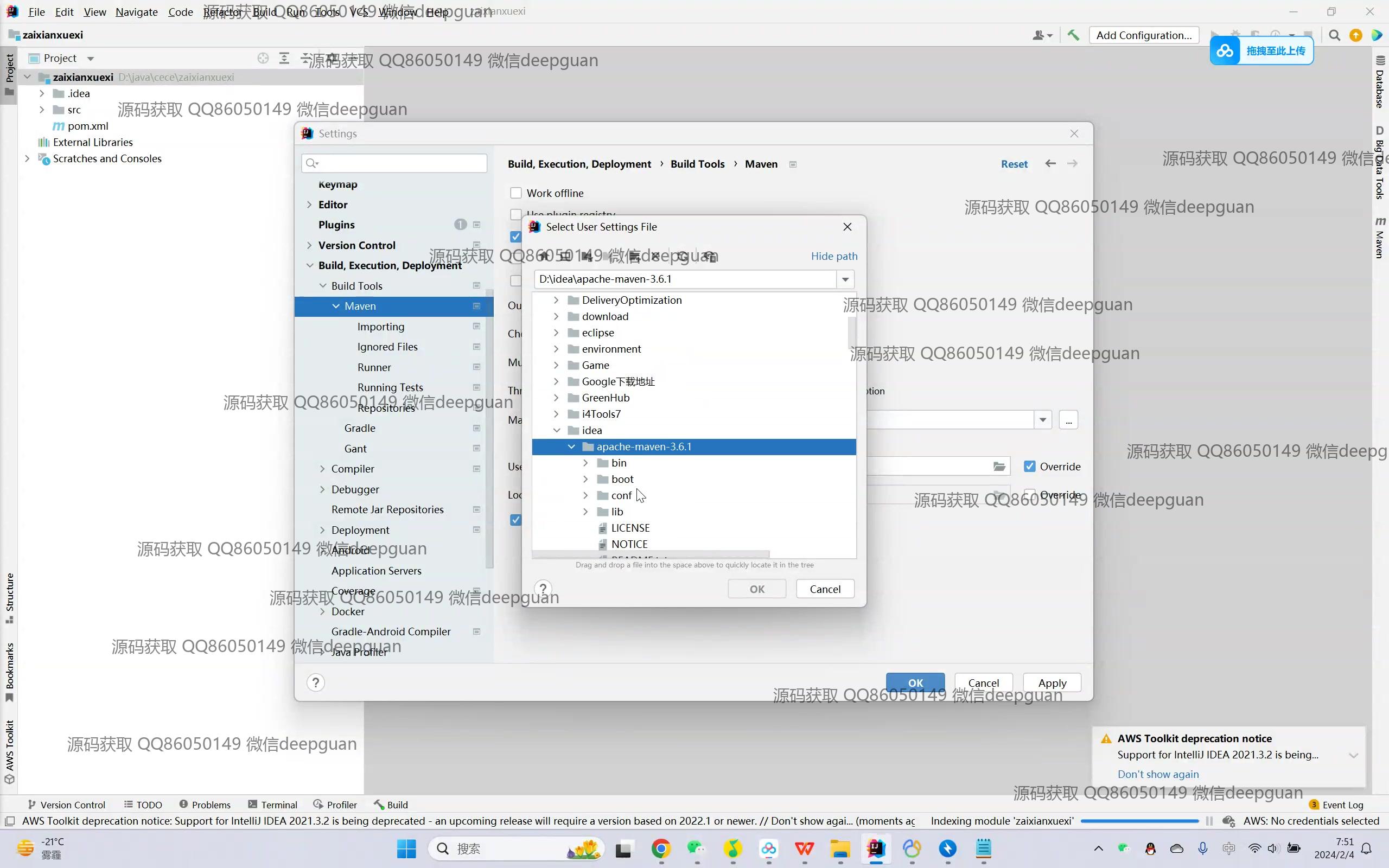Expand AWS Toolkit notification chevron
Viewport: 1389px width, 868px height.
coord(1353,756)
